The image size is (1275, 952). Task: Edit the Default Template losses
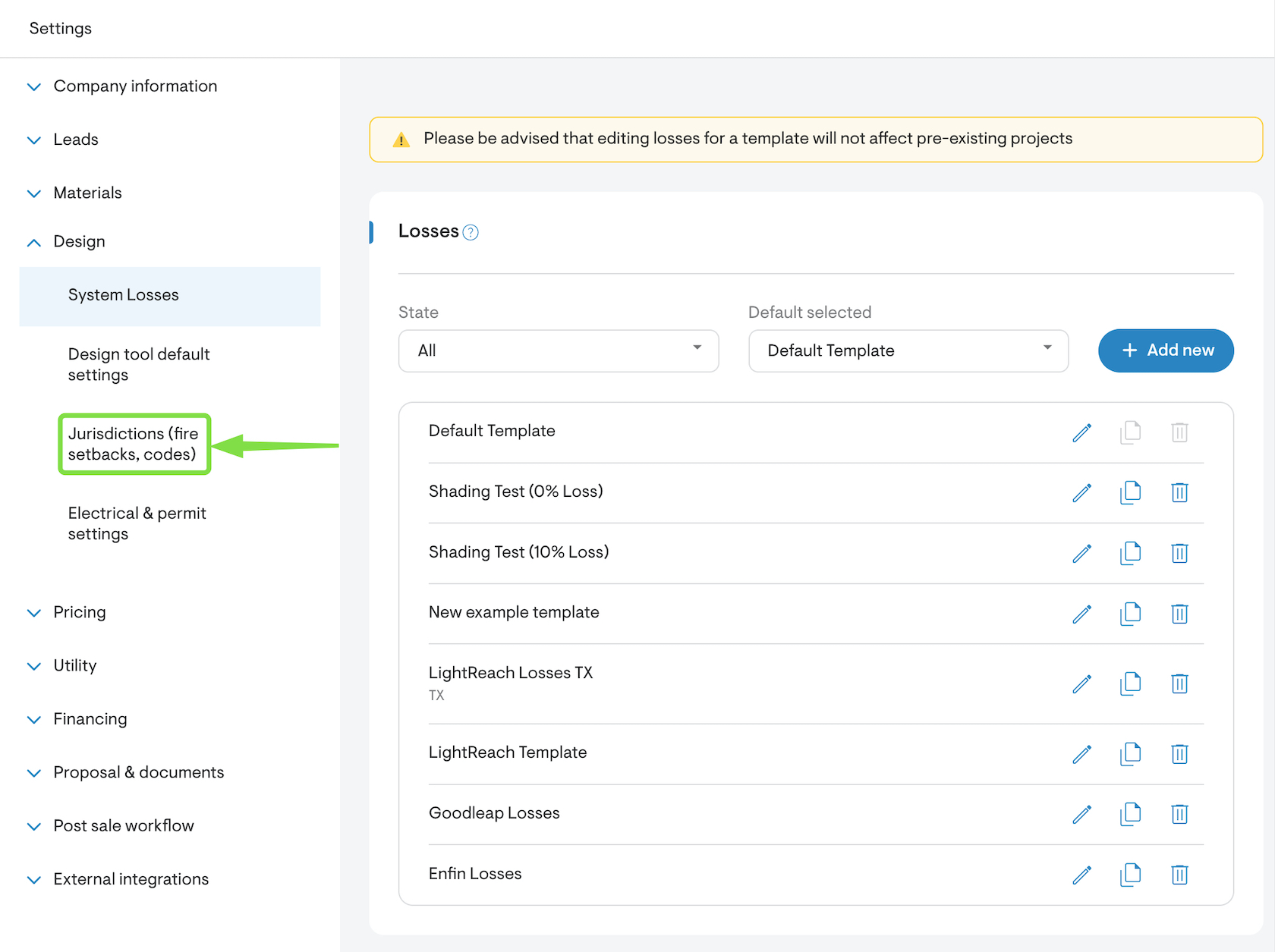click(1081, 432)
